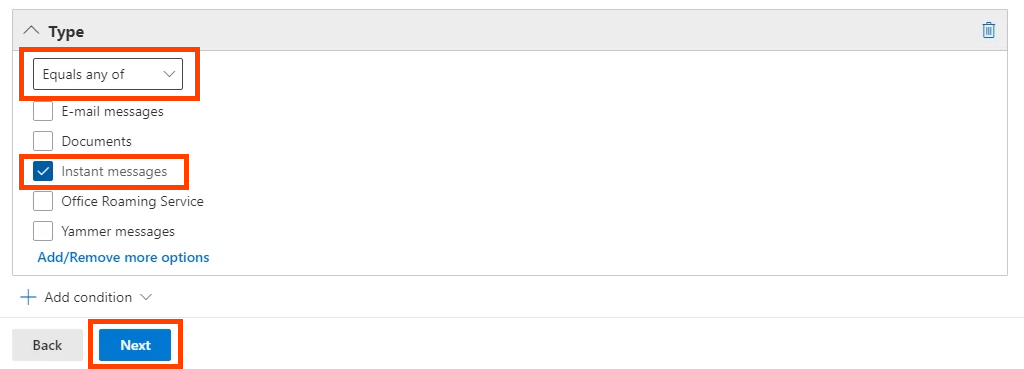Open the Equals any of dropdown
The width and height of the screenshot is (1024, 369).
[108, 74]
